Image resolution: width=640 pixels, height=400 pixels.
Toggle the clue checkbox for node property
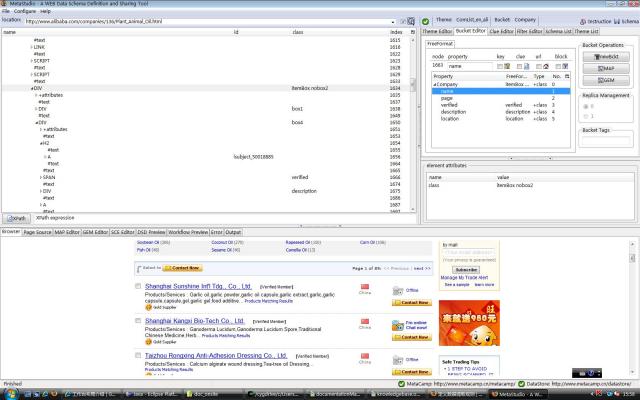520,66
